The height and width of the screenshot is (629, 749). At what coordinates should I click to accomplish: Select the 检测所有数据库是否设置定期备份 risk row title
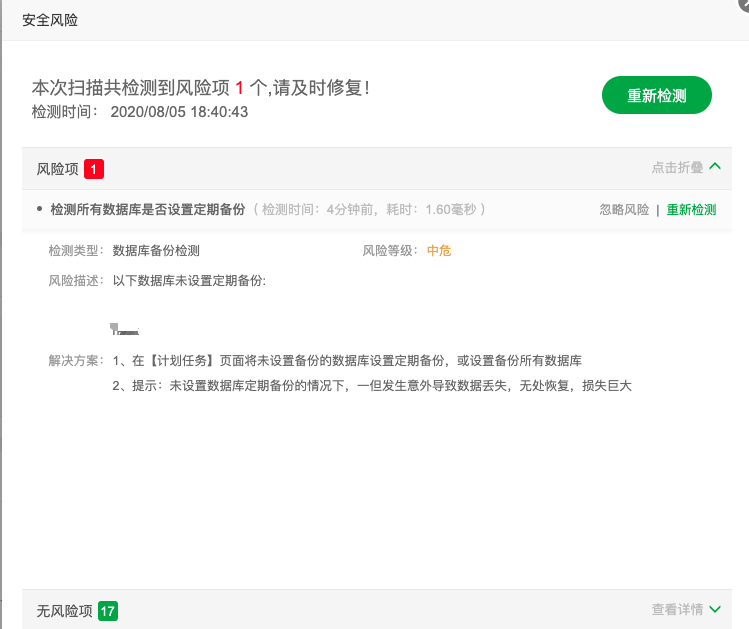click(x=148, y=209)
